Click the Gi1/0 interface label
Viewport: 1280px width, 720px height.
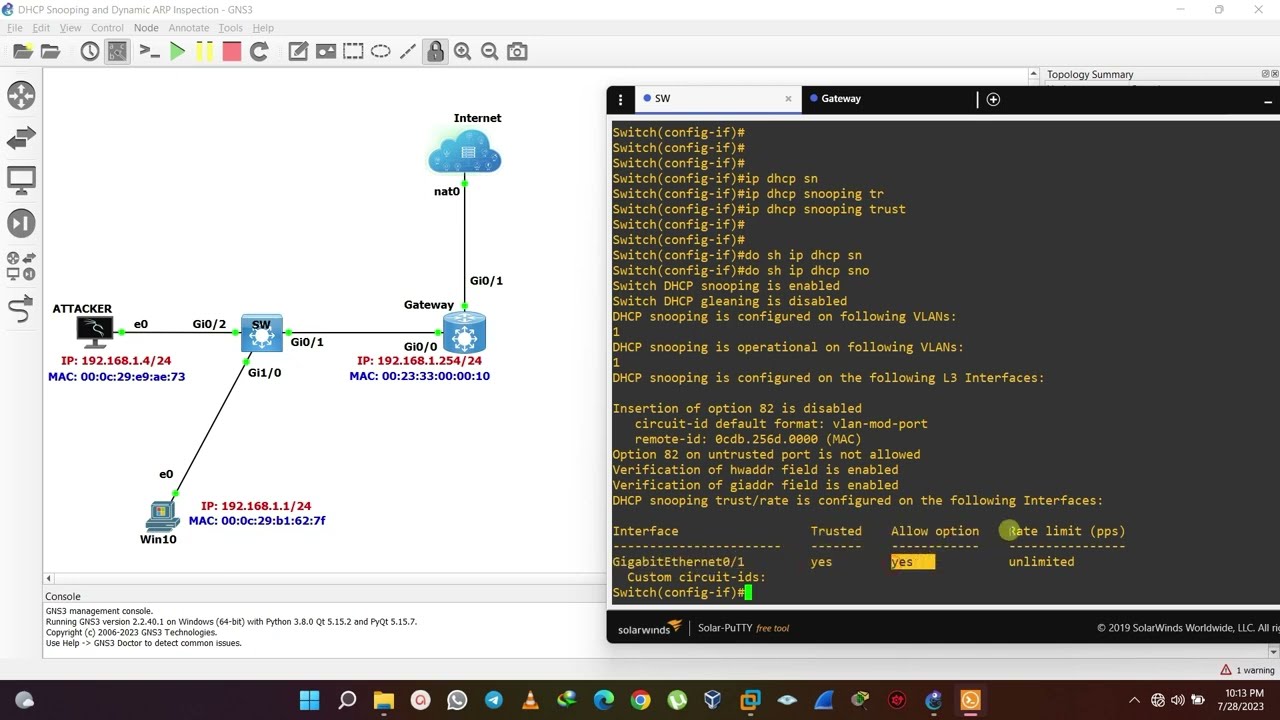(x=265, y=373)
